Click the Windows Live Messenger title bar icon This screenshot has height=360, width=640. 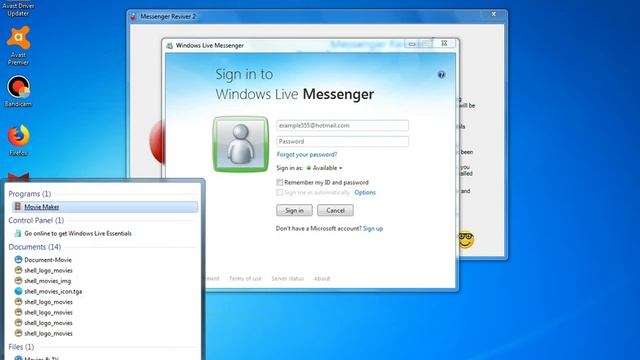click(169, 46)
